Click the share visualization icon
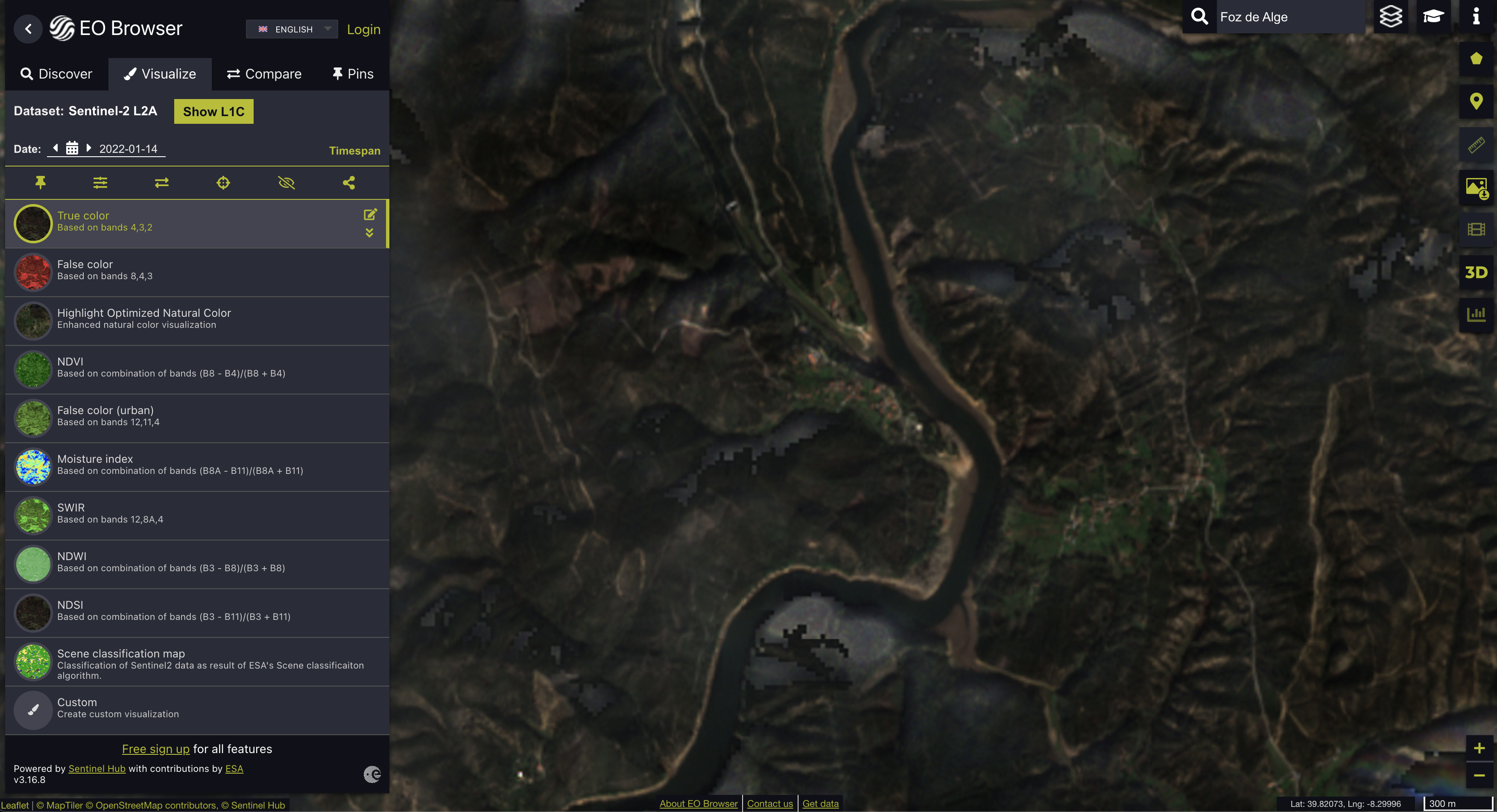This screenshot has height=812, width=1497. pos(349,183)
